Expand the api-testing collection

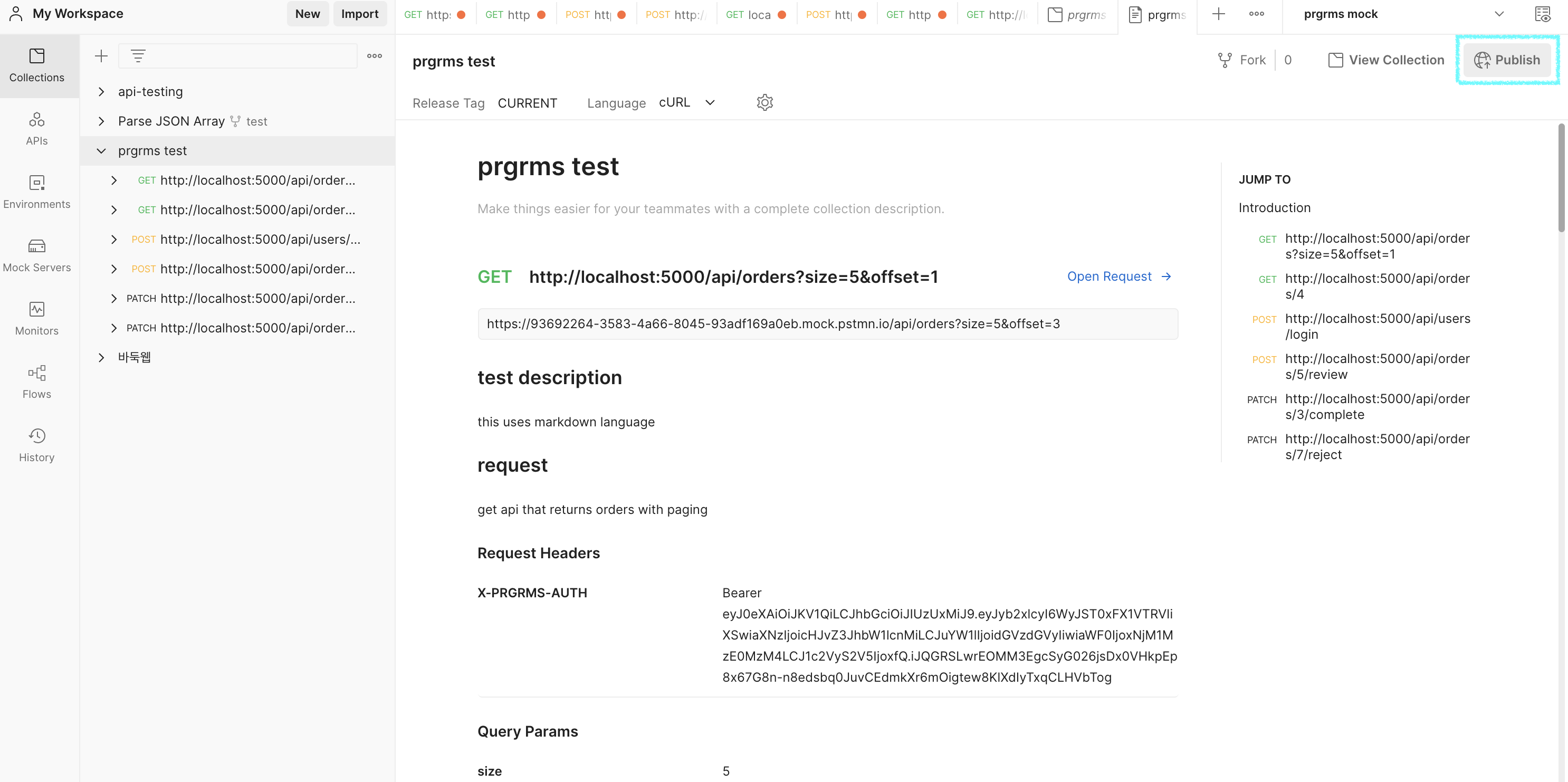click(x=102, y=92)
